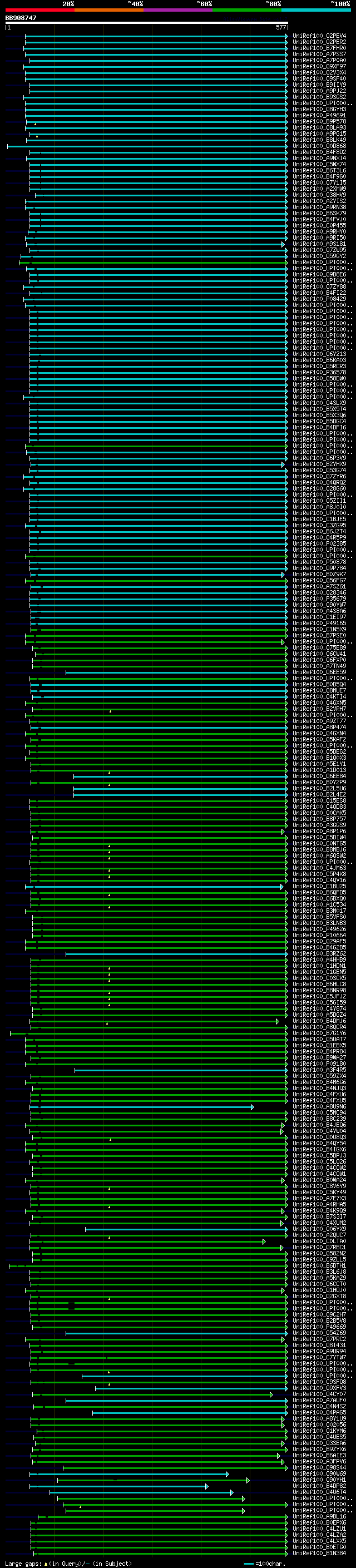The image size is (356, 1568).
Task: Click the white query length ruler bar
Action: click(147, 23)
